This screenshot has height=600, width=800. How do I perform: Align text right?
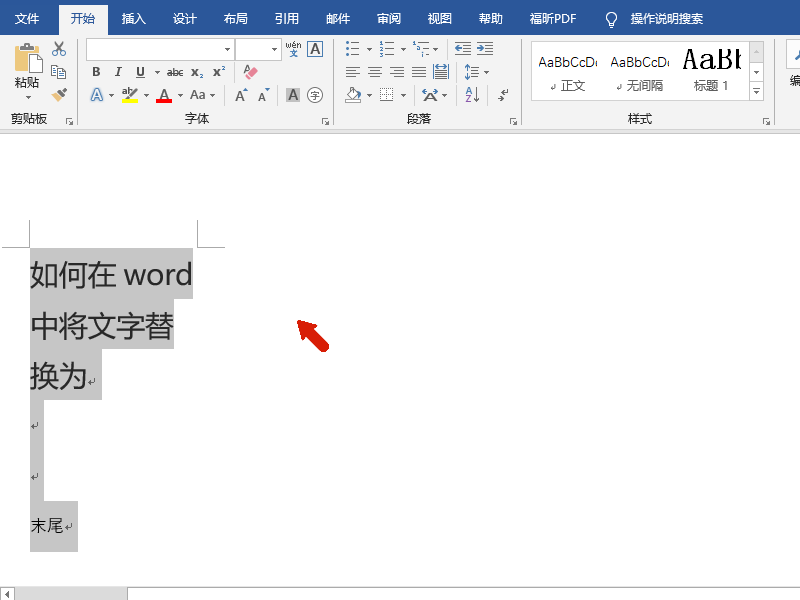point(397,72)
